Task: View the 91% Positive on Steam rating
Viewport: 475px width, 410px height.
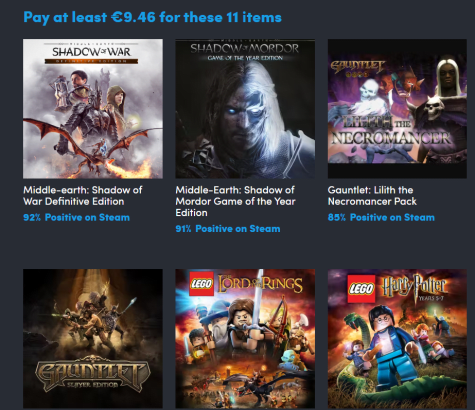Action: (228, 229)
